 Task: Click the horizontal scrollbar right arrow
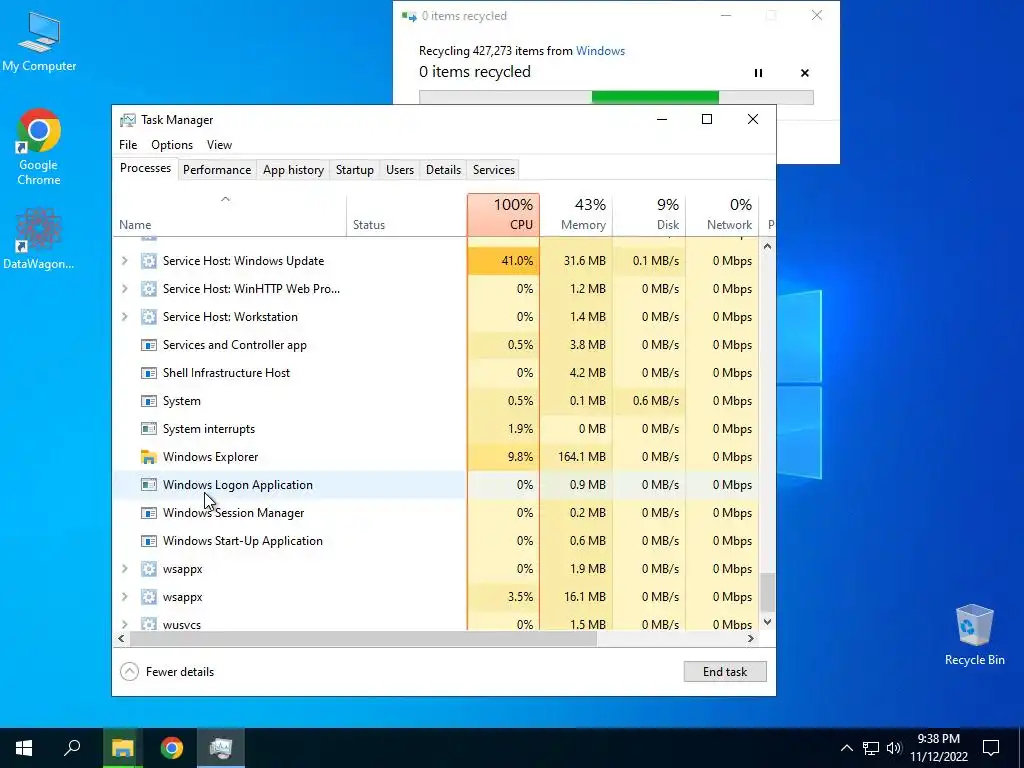point(751,639)
